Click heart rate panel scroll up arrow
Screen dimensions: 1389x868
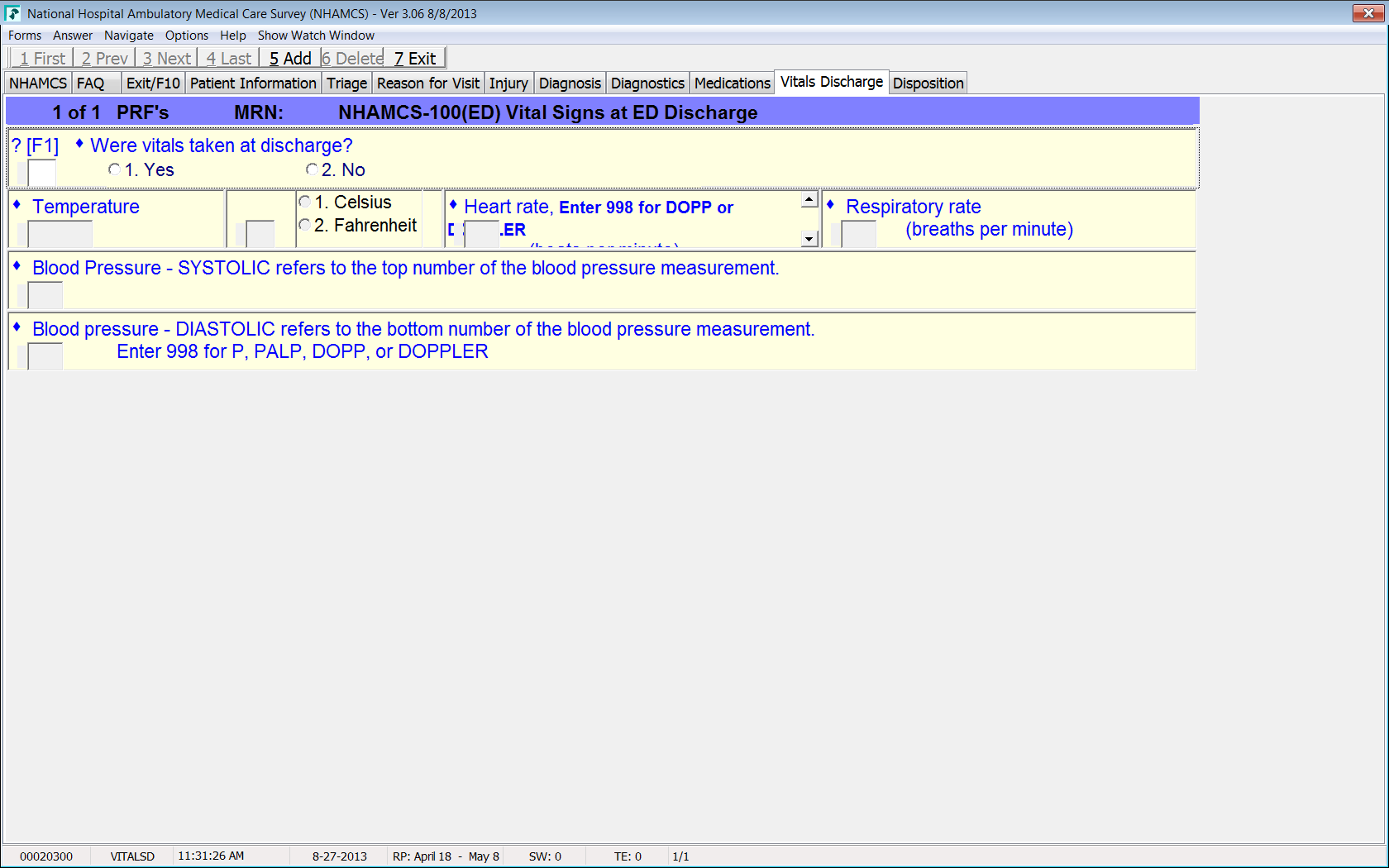pos(809,199)
